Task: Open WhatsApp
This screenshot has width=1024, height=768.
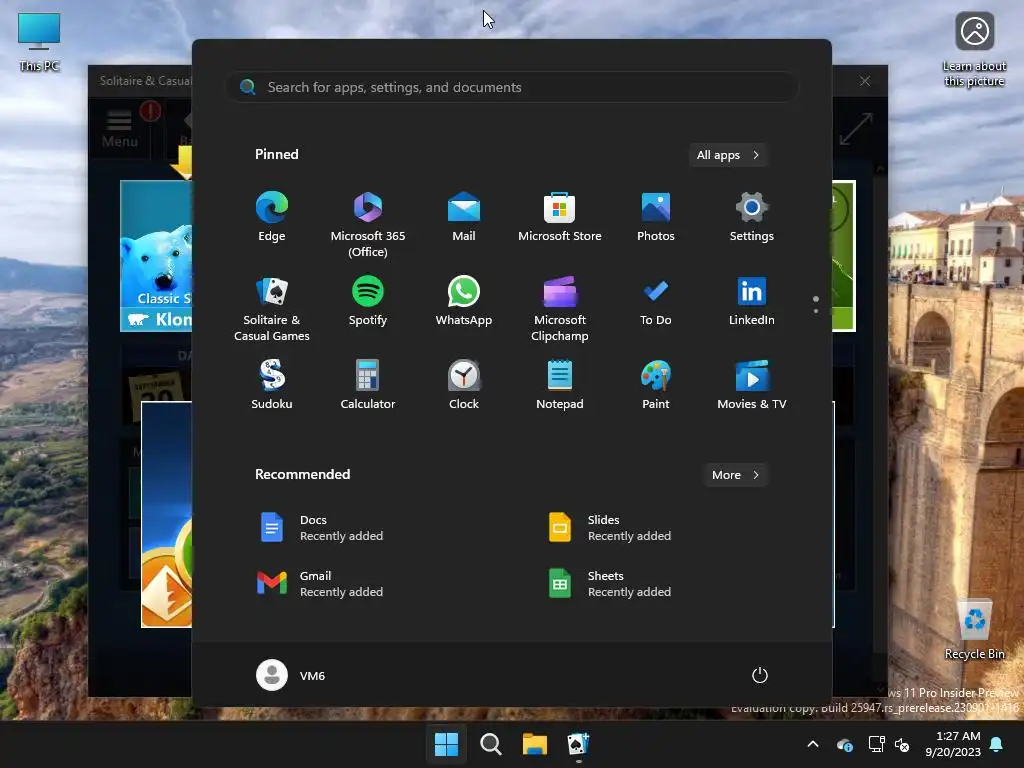Action: [464, 301]
